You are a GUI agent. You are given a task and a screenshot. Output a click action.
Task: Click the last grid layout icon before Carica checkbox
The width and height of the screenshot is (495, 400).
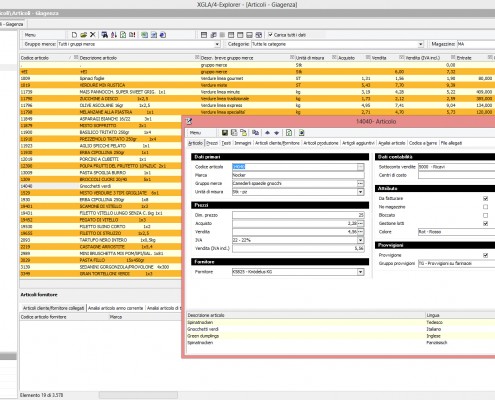tap(258, 35)
